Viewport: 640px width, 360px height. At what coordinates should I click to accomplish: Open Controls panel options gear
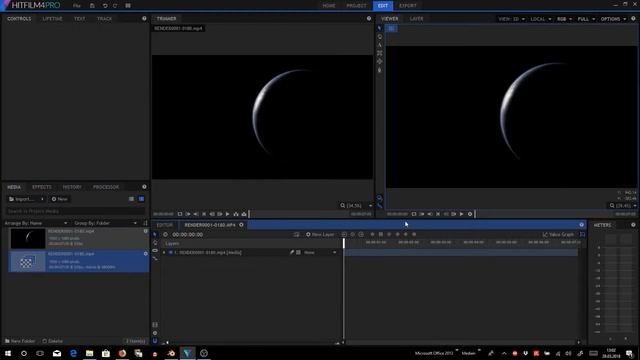(144, 18)
